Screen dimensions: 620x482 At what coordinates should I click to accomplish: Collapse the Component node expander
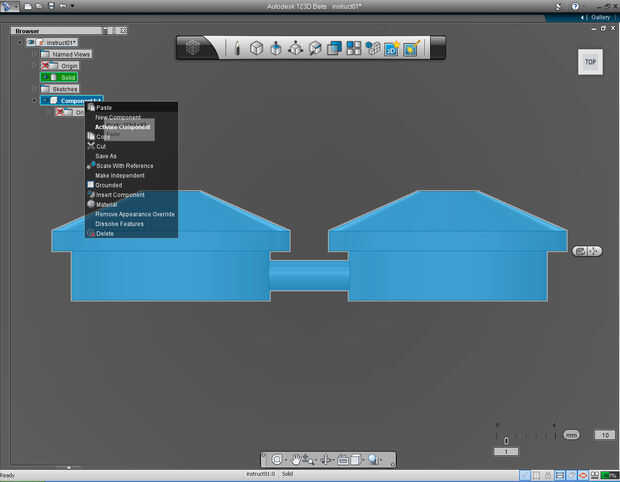34,100
